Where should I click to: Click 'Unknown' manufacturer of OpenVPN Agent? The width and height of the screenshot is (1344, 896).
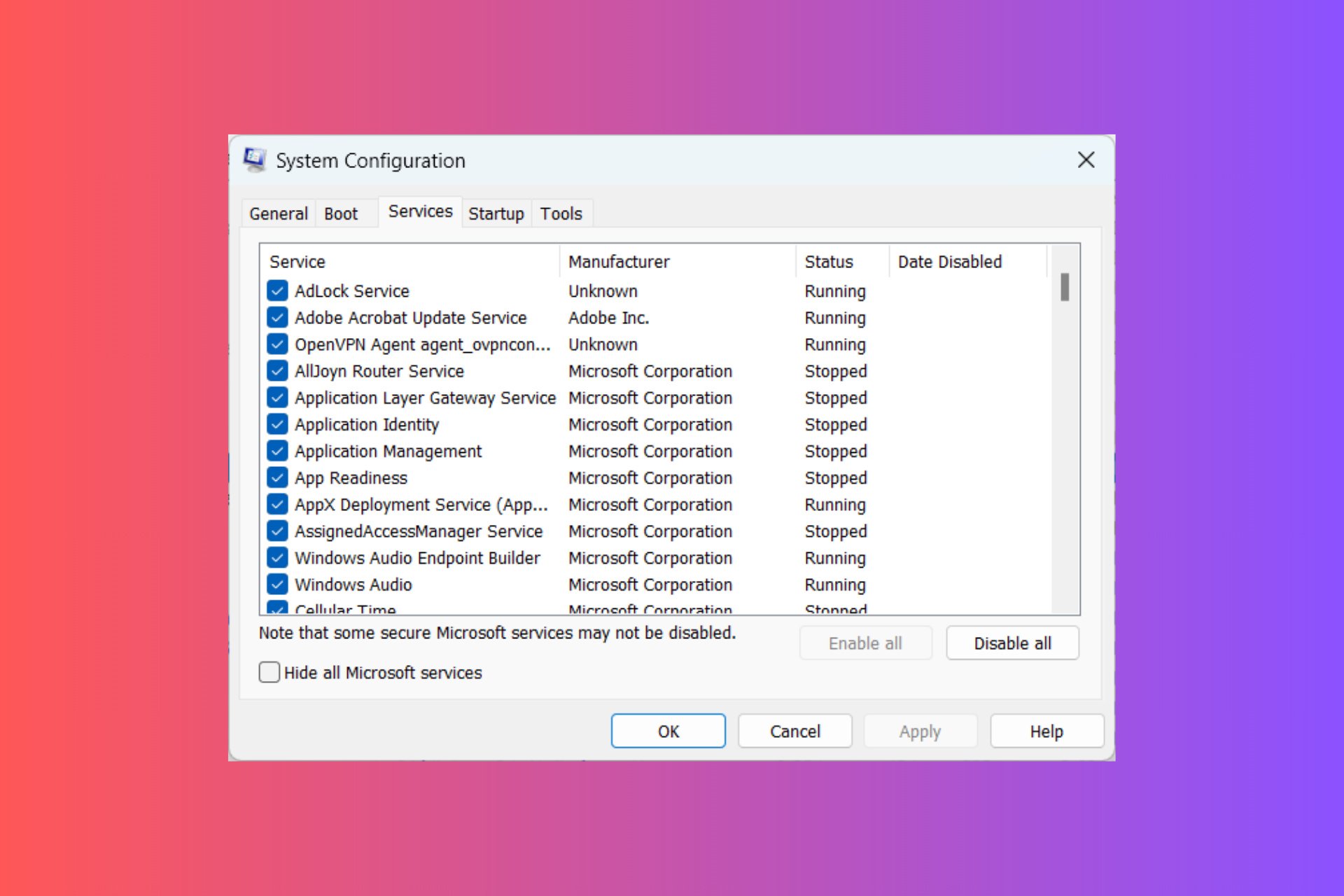603,344
